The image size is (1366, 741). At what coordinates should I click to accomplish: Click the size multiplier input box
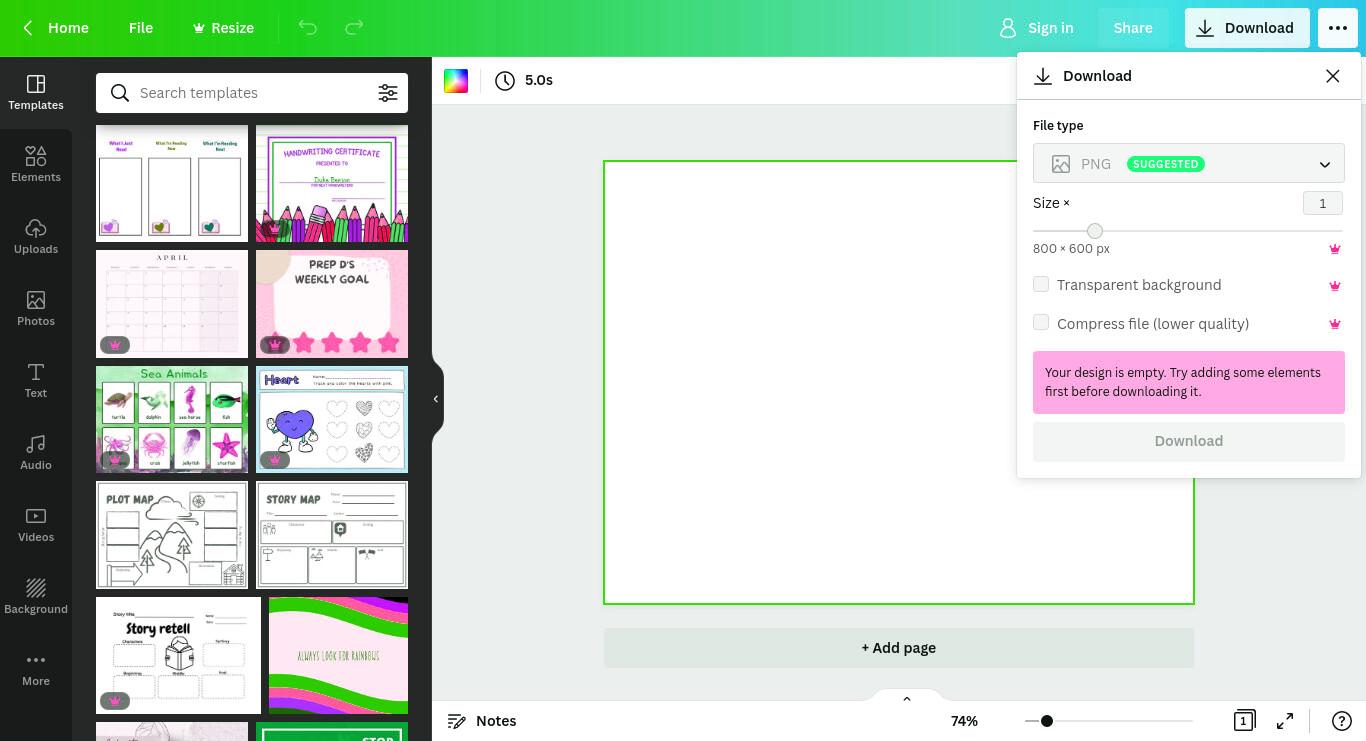tap(1323, 203)
